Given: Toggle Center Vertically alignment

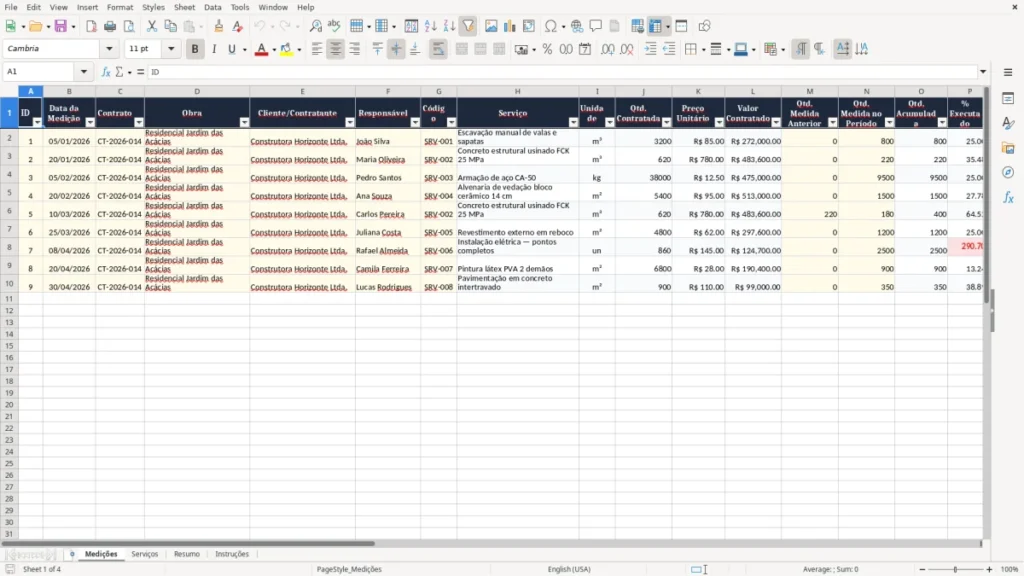Looking at the screenshot, I should coord(396,49).
